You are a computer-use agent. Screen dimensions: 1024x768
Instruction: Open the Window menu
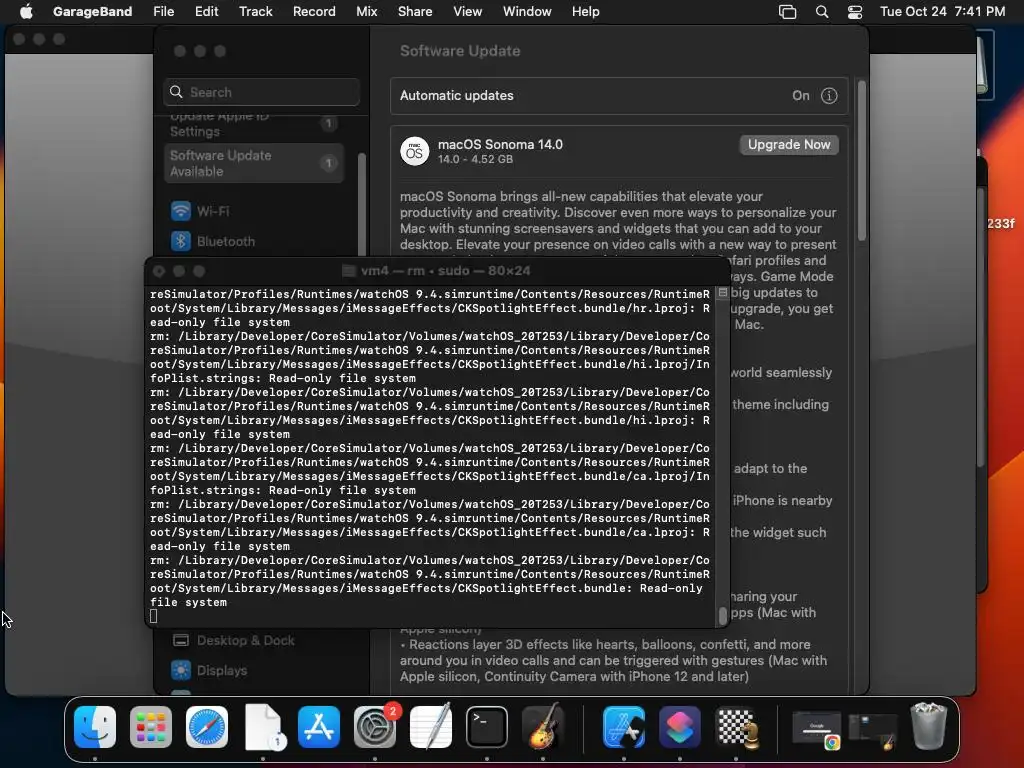click(x=527, y=11)
